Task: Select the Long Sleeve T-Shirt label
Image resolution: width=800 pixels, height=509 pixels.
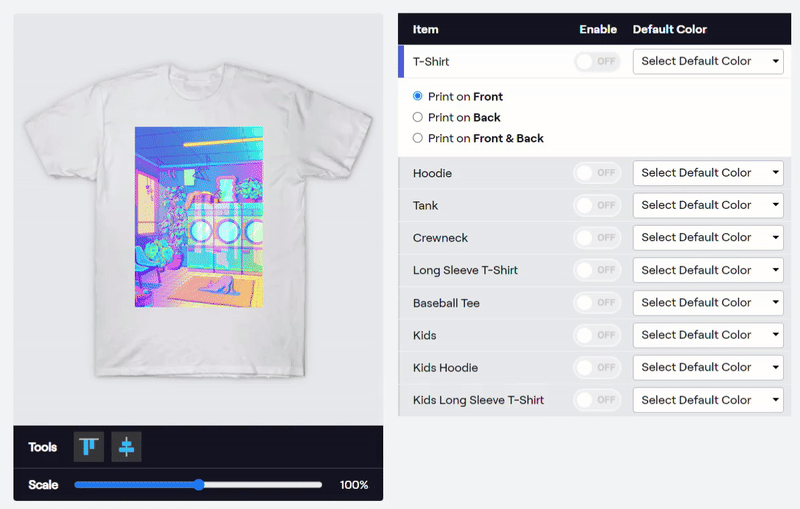Action: point(465,270)
